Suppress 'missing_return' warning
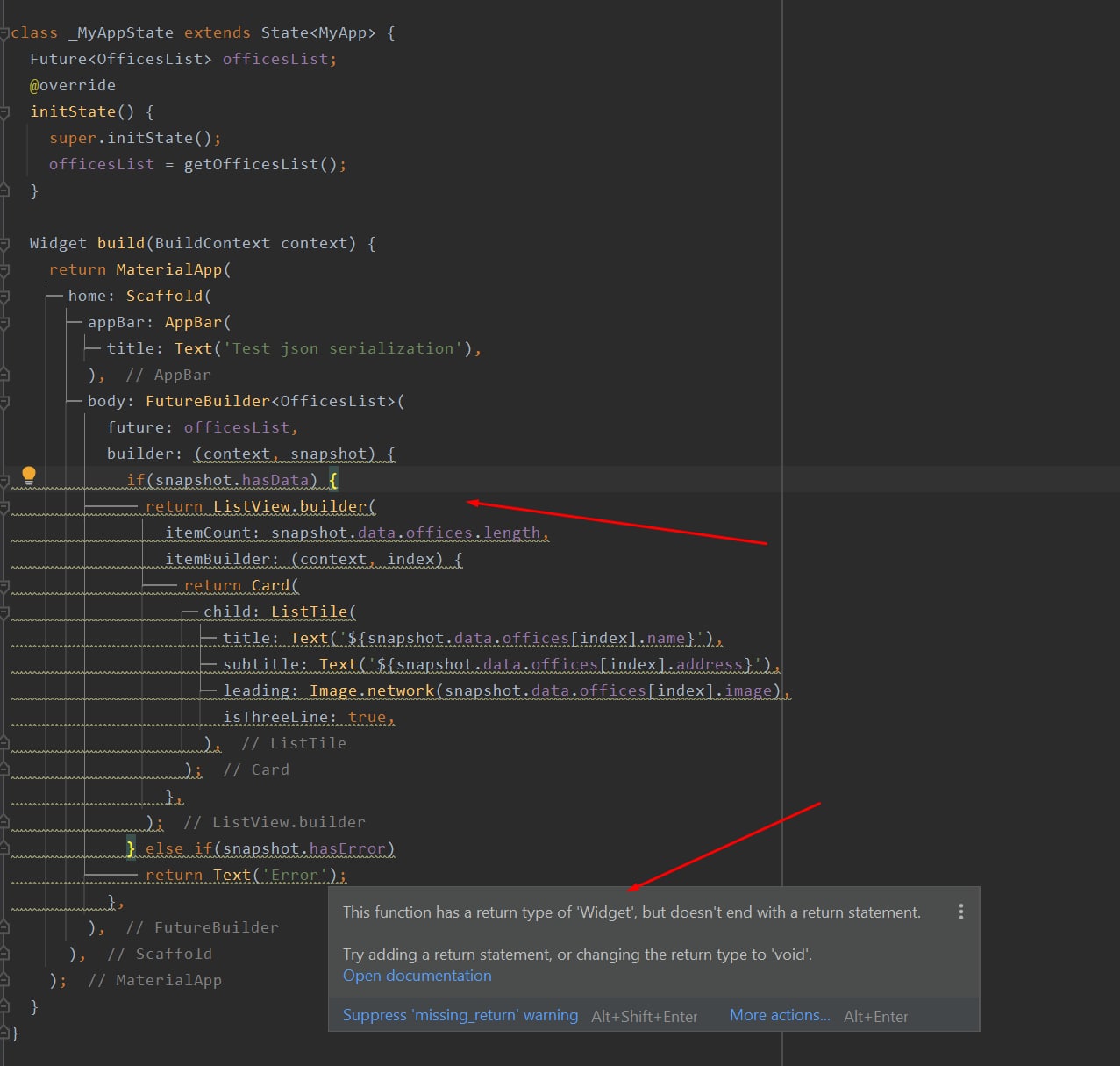Image resolution: width=1120 pixels, height=1066 pixels. [x=460, y=1015]
